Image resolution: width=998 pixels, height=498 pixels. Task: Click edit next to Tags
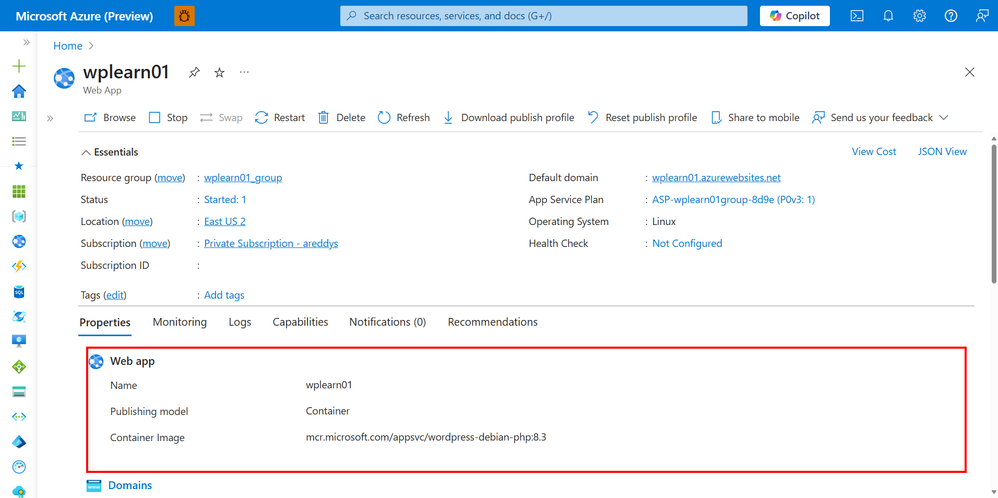115,295
